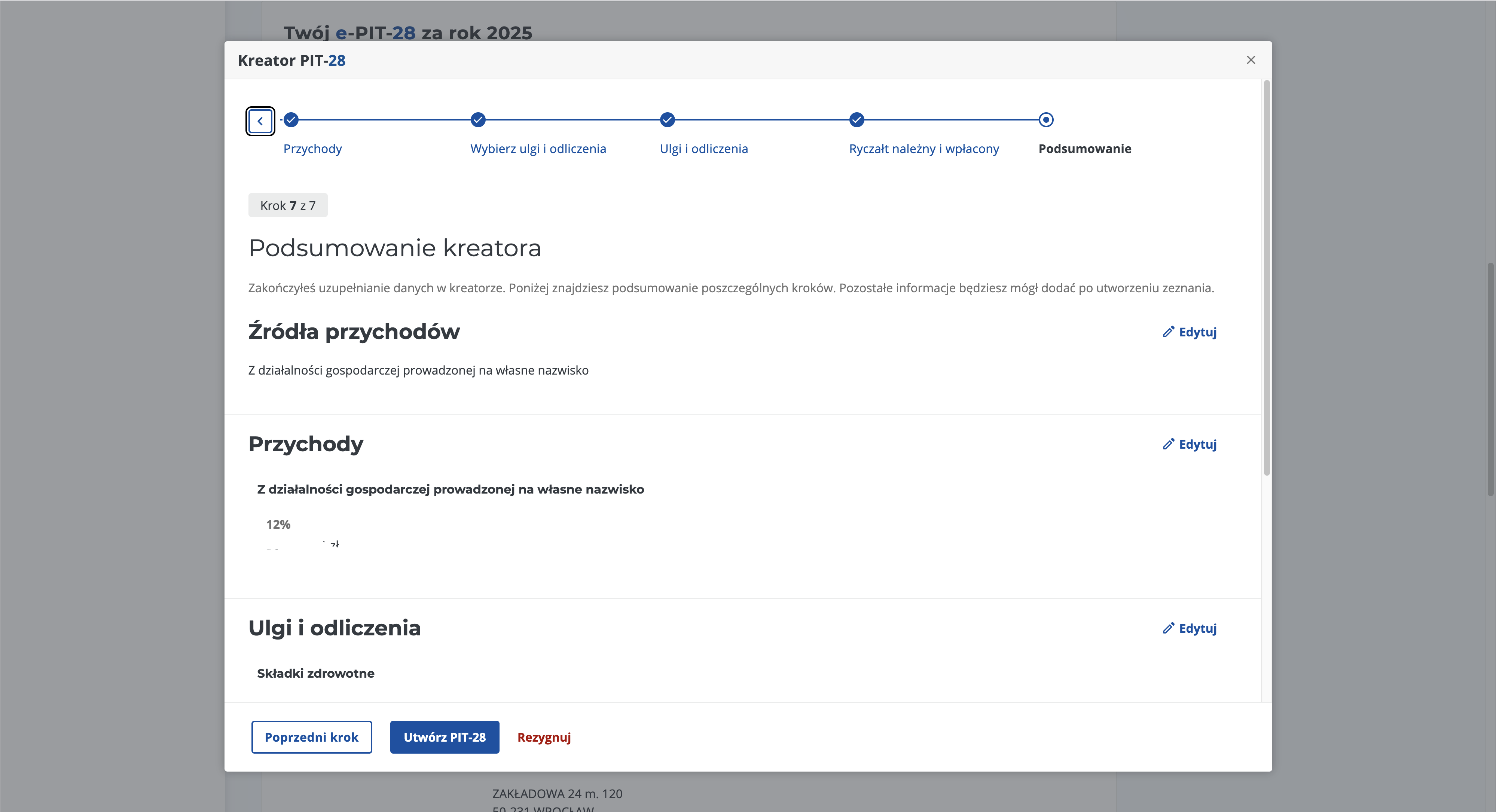Select the Podsumowanie step label

[x=1084, y=149]
